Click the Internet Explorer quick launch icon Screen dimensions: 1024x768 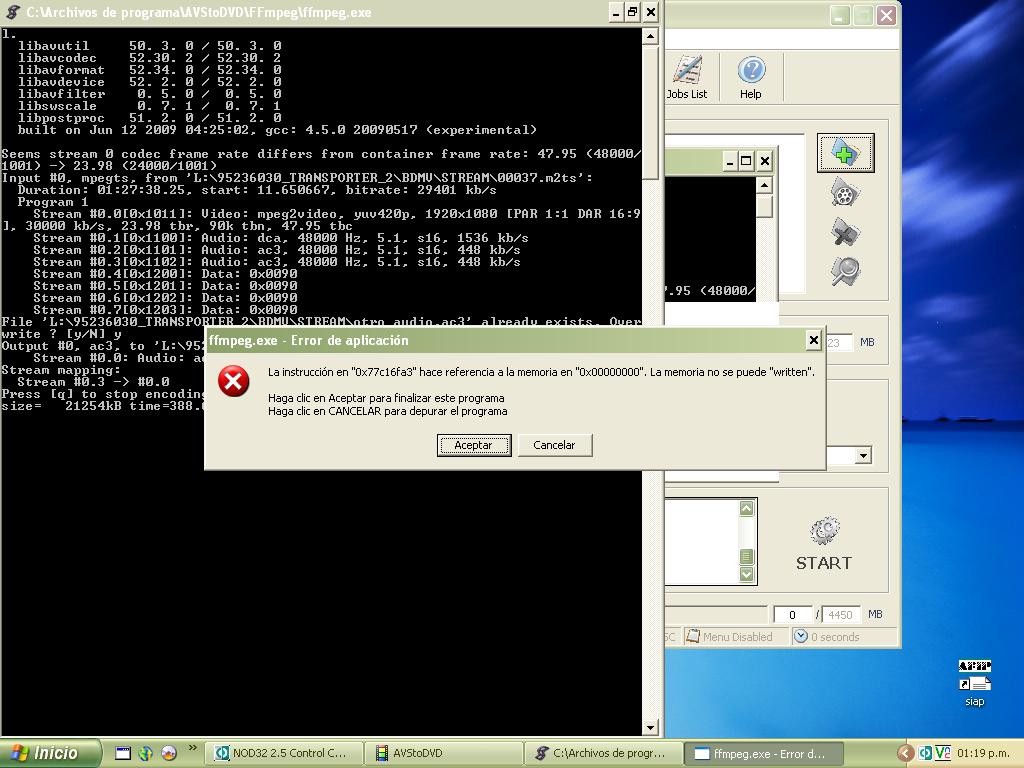[x=146, y=753]
